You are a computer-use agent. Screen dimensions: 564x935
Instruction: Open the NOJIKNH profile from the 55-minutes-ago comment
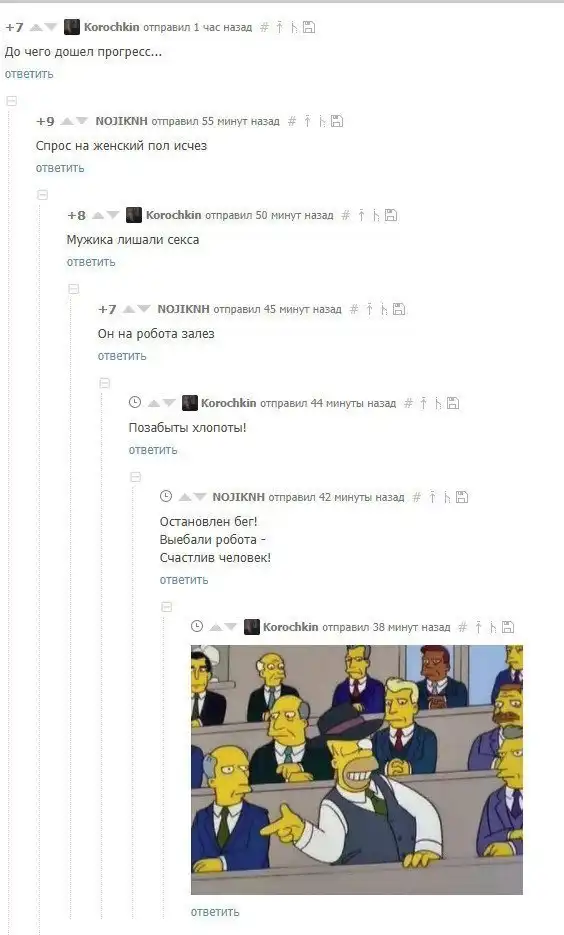[x=122, y=121]
